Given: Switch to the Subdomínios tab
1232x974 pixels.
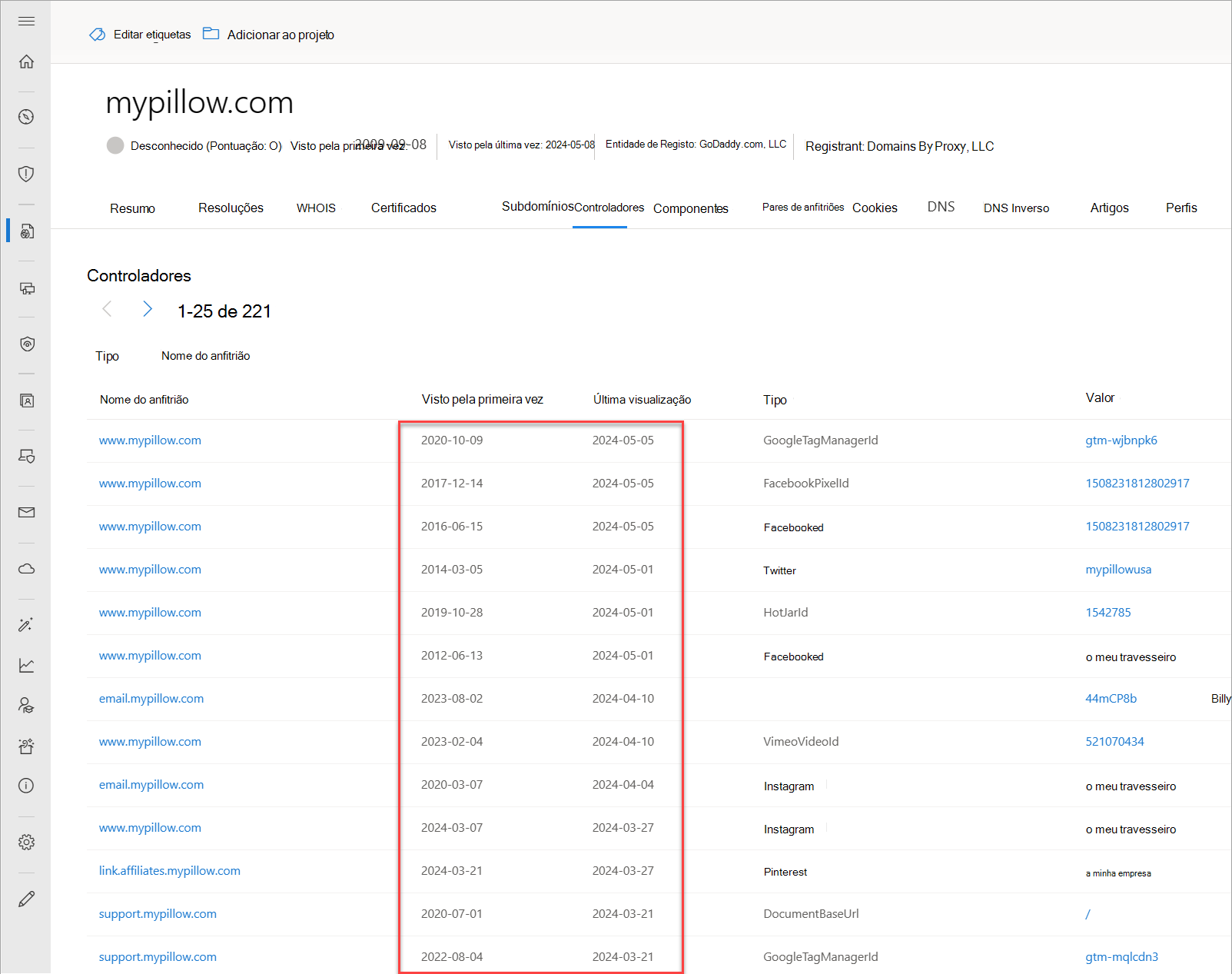Looking at the screenshot, I should (x=537, y=206).
